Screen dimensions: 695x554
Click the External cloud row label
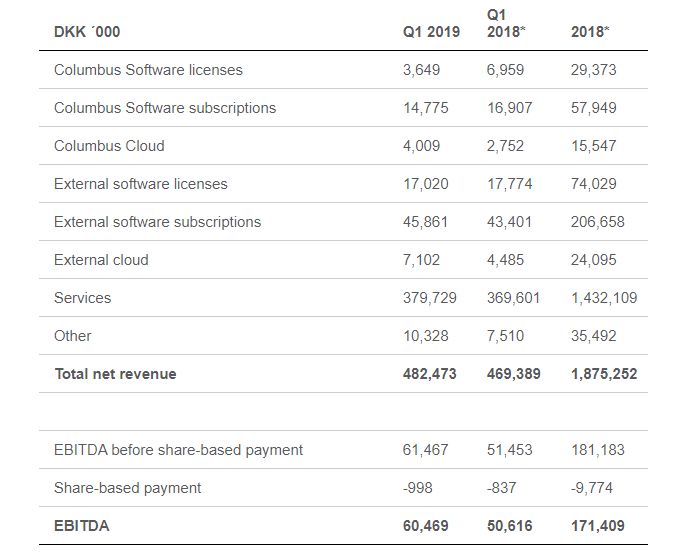(101, 260)
